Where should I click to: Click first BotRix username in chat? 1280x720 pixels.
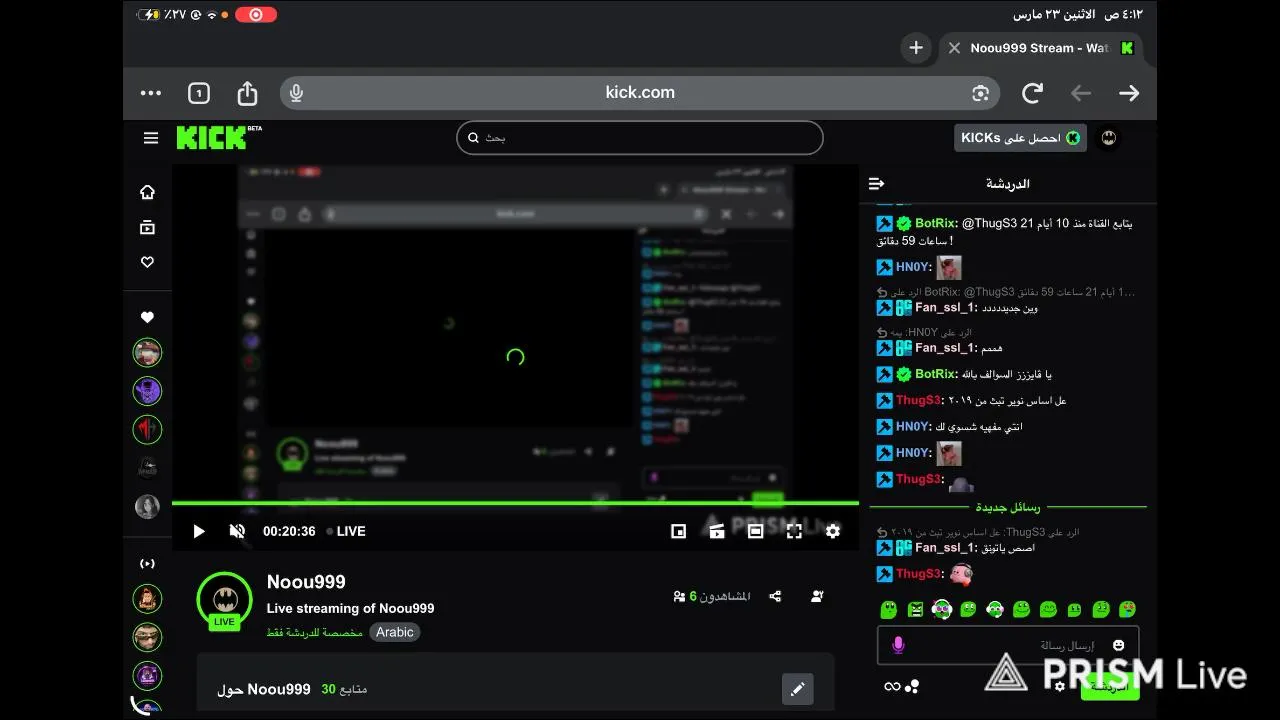pos(936,223)
